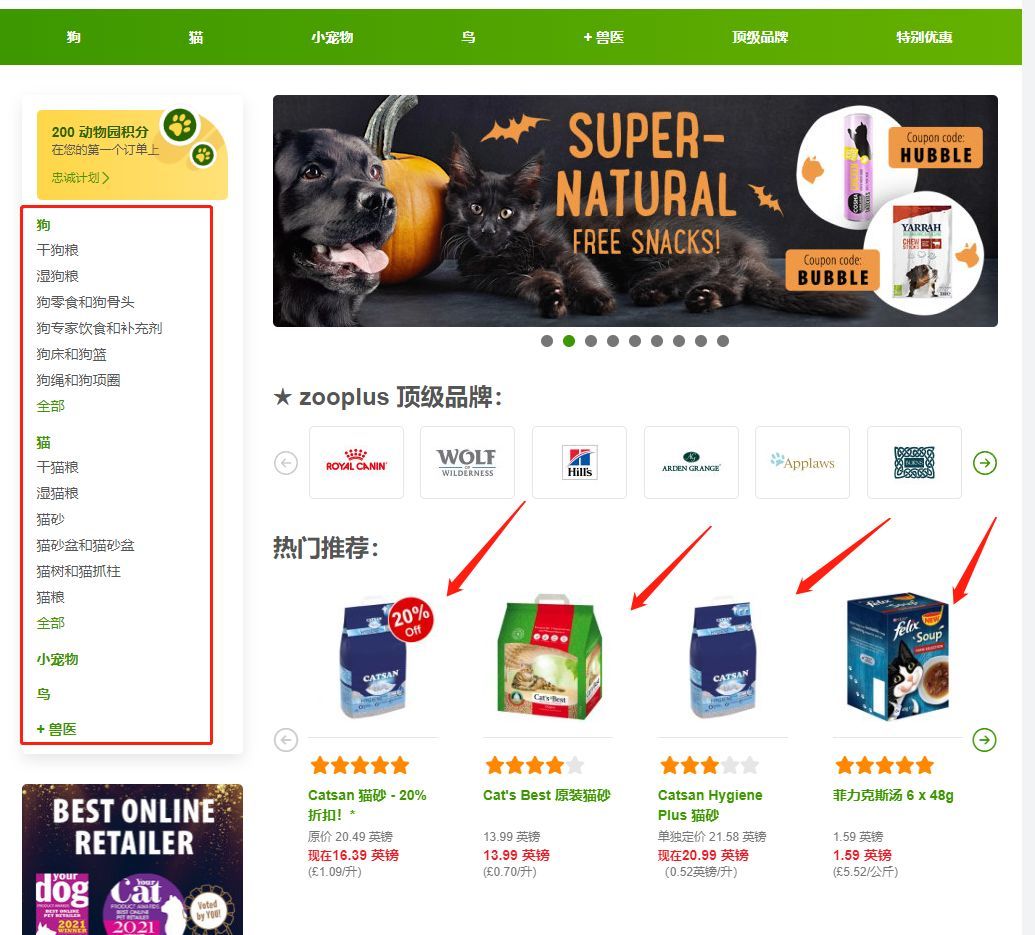Open 特别优惠 in the top navigation
This screenshot has width=1035, height=935.
pos(924,37)
